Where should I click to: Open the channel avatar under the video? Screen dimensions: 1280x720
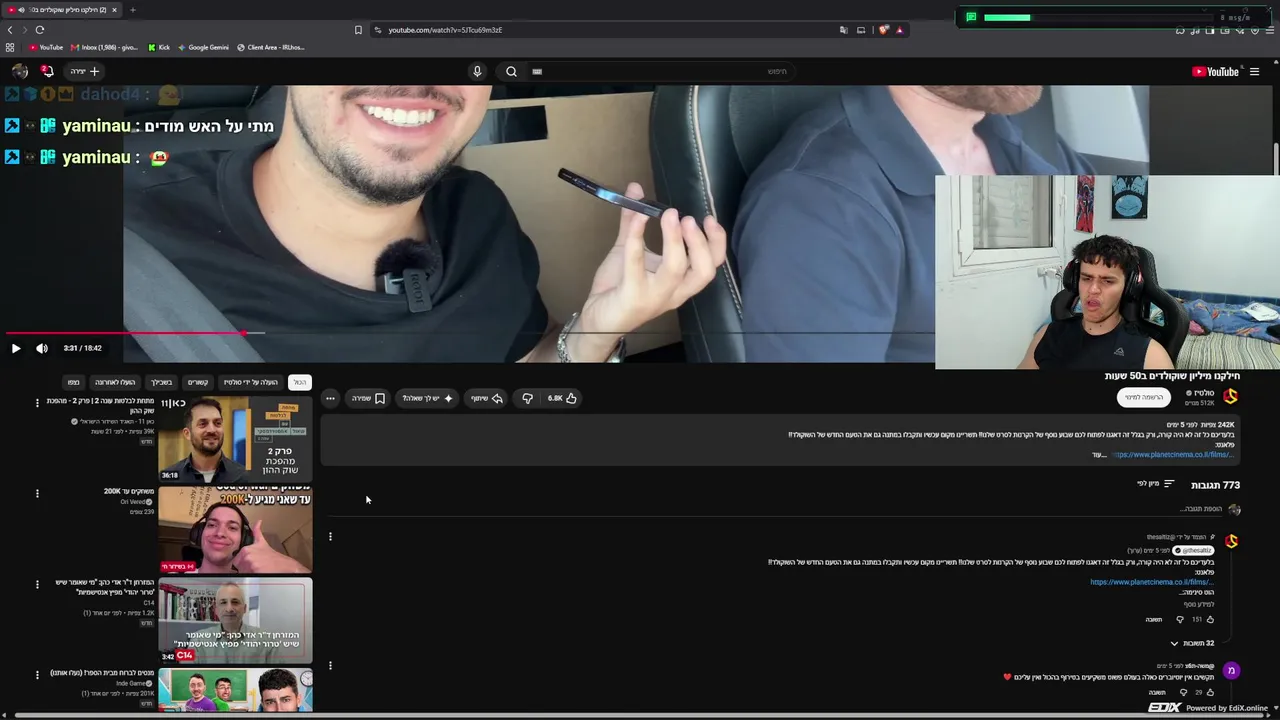point(1230,396)
